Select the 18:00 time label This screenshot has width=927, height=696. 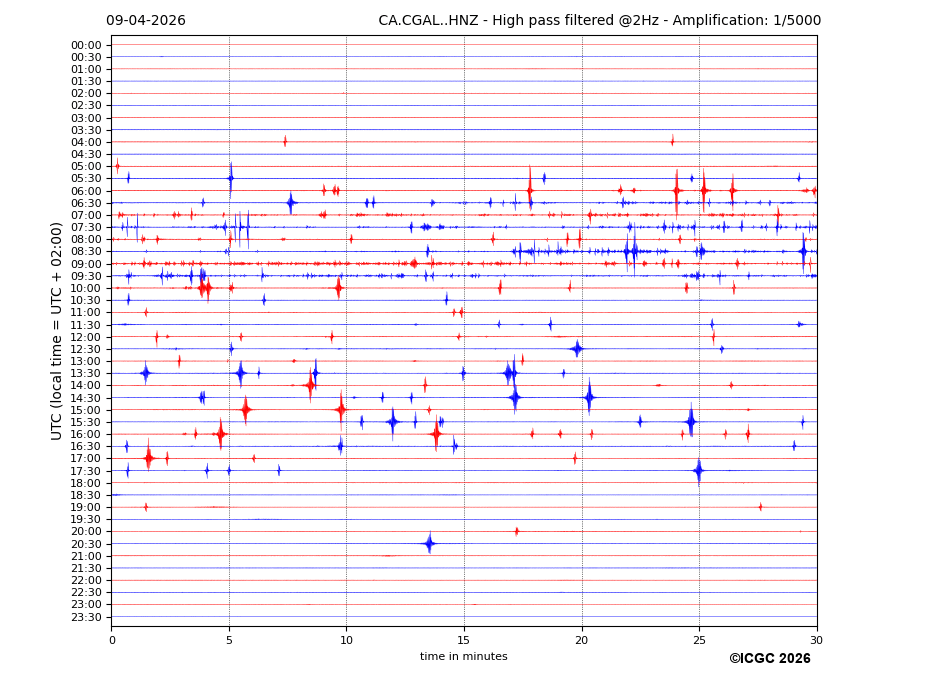click(86, 483)
